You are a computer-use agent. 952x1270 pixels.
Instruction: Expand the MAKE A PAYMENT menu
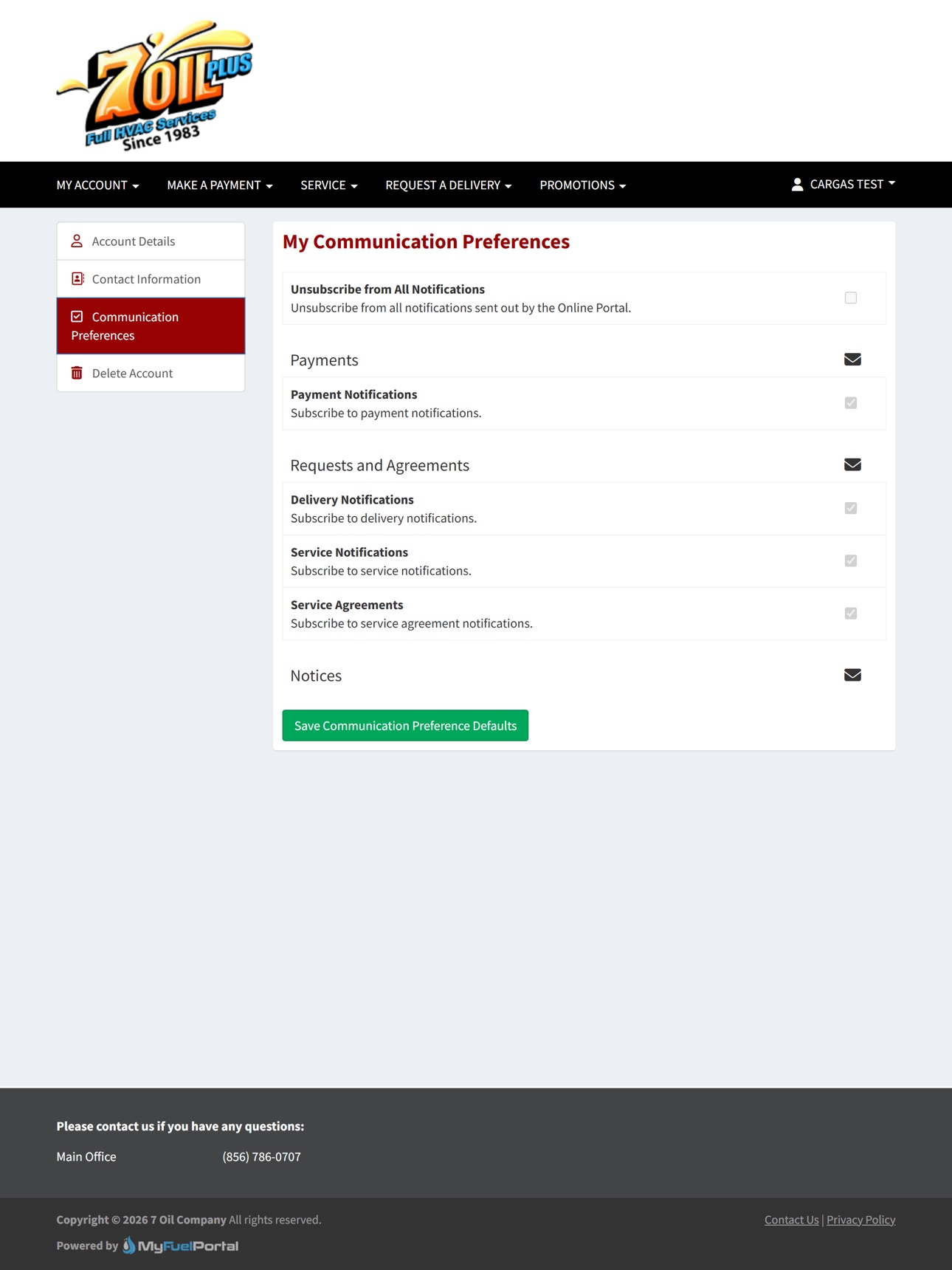point(220,185)
